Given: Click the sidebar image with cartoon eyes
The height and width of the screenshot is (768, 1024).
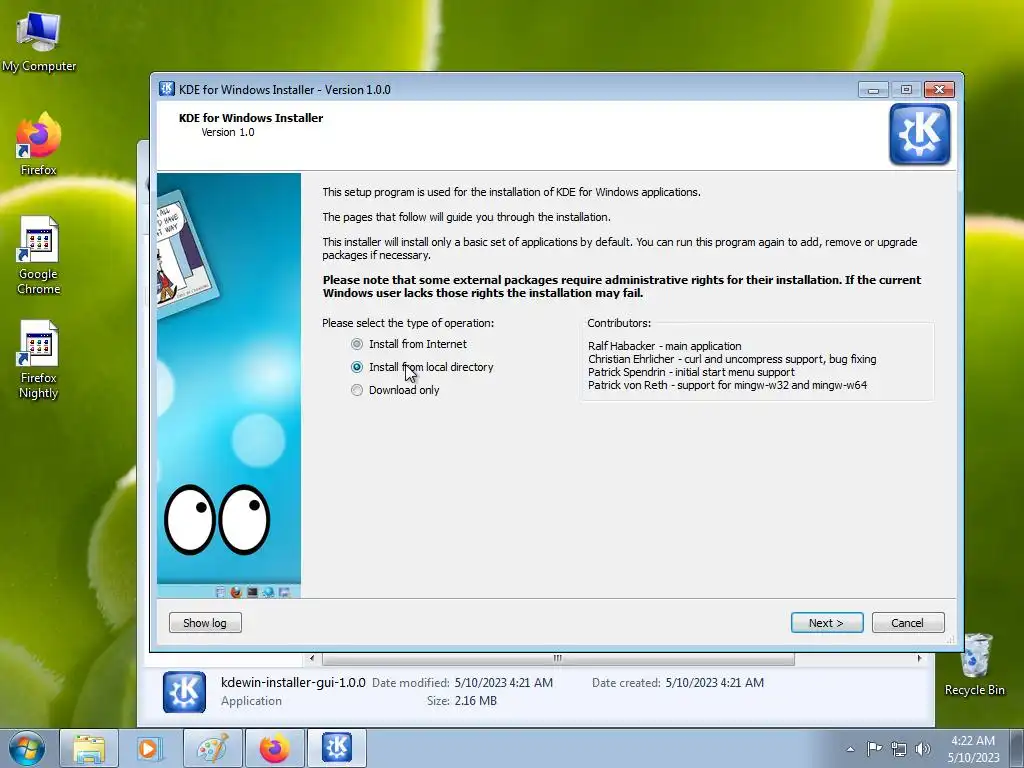Looking at the screenshot, I should (229, 385).
